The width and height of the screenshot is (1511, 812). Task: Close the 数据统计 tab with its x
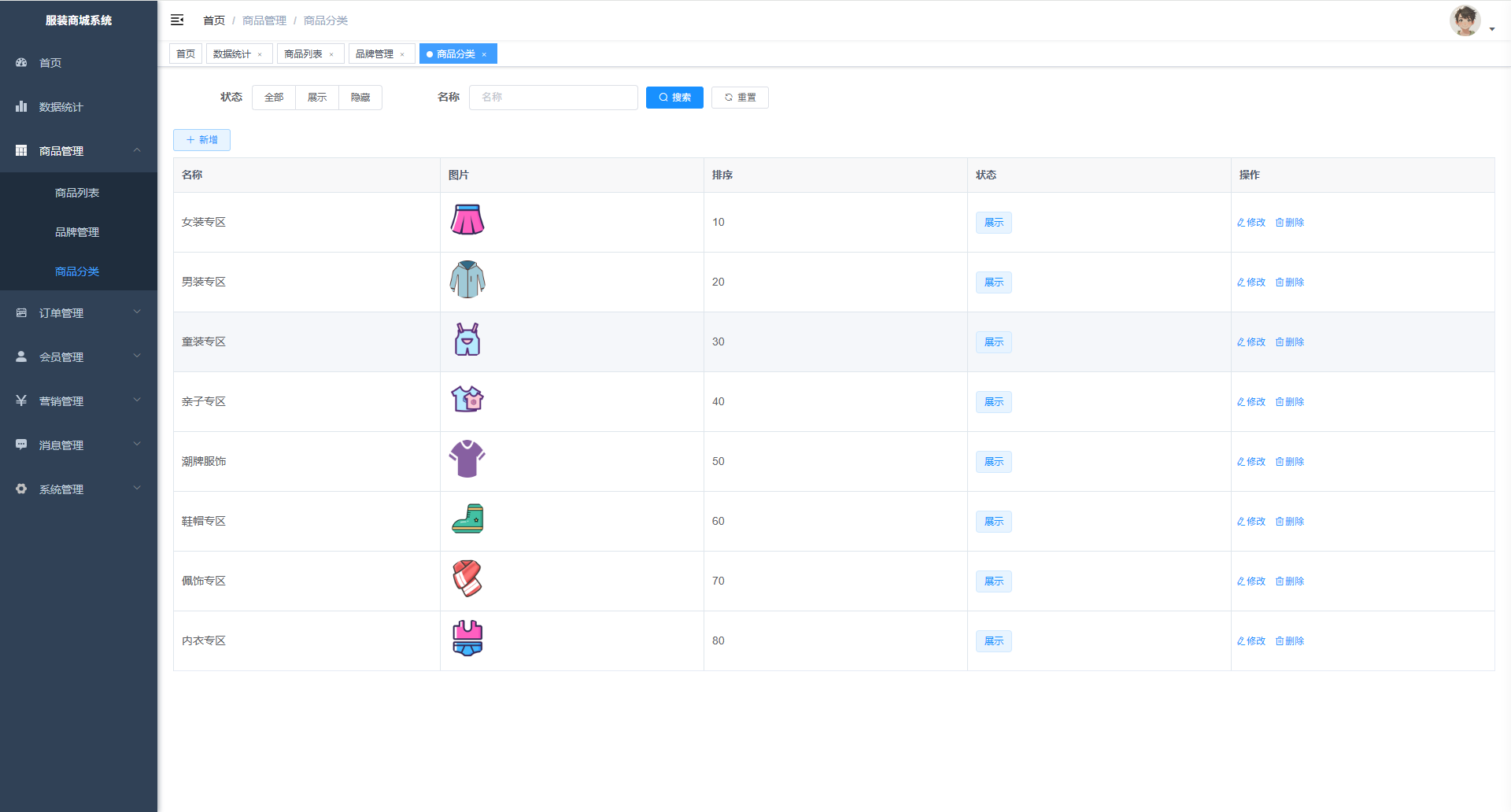point(260,54)
